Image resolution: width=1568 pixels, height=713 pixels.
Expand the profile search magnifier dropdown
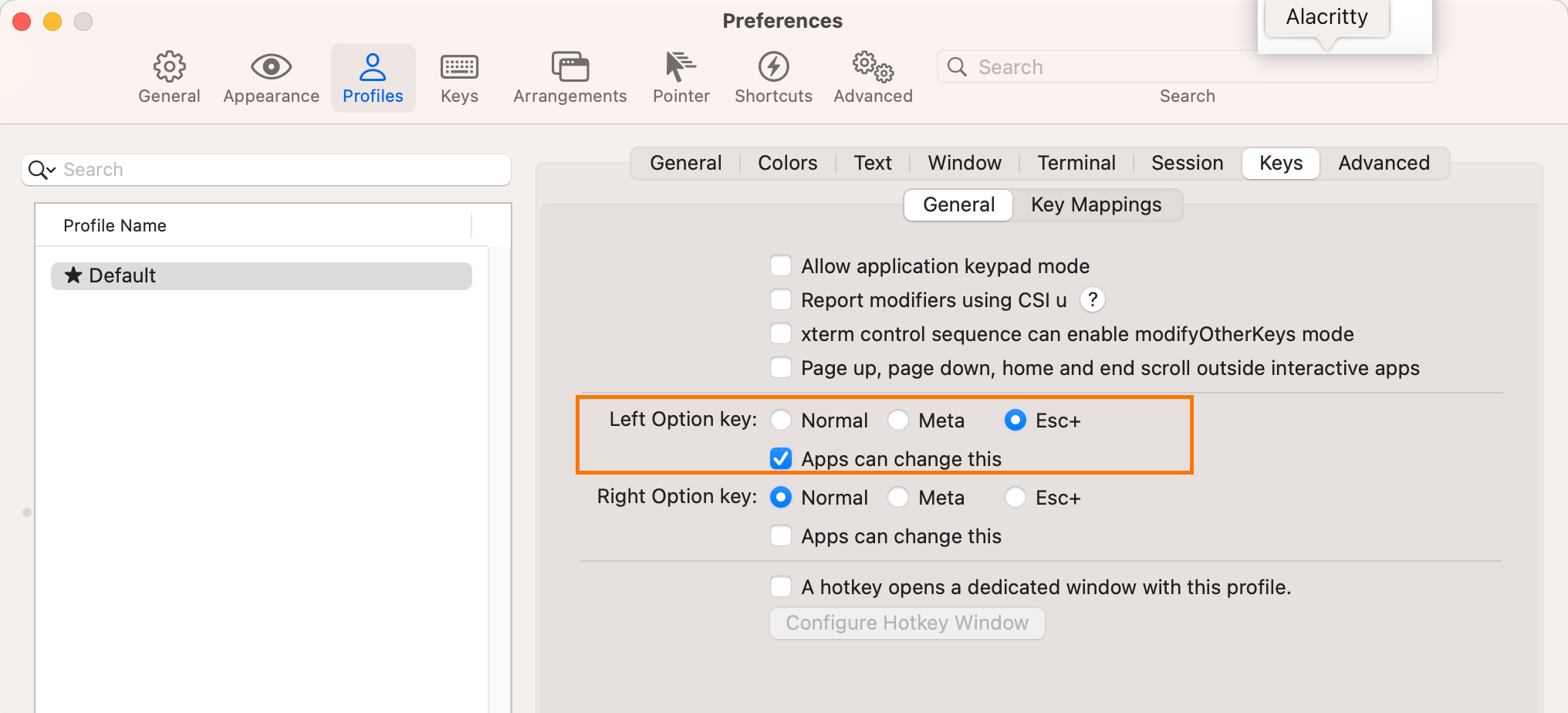point(42,170)
